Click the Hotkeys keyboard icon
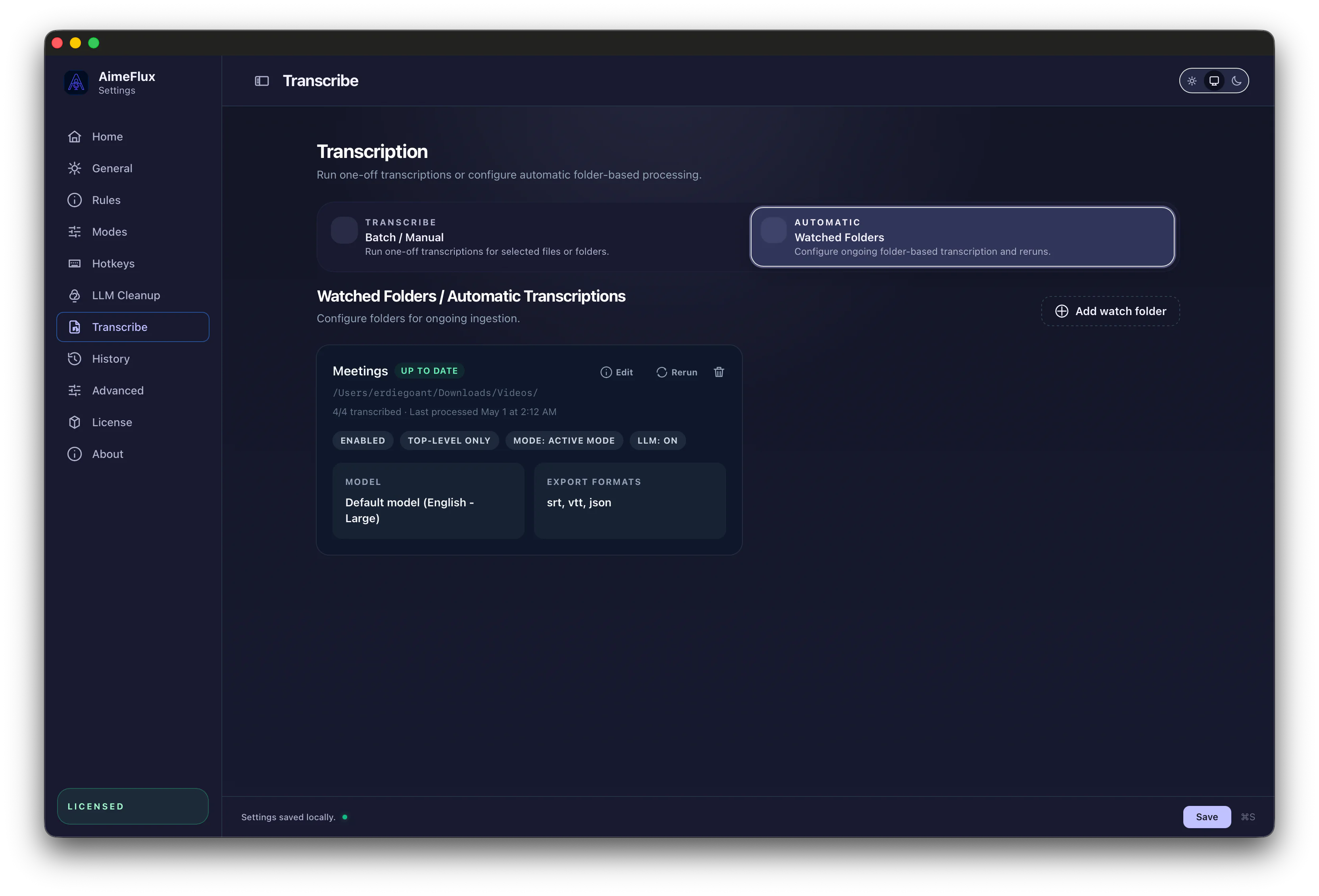The image size is (1319, 896). click(x=74, y=264)
